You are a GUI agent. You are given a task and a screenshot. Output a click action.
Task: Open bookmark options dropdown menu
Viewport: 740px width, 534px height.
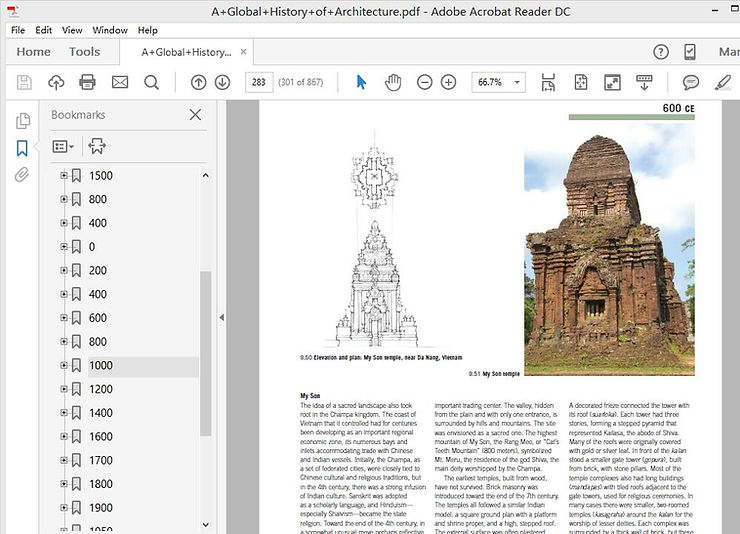(63, 147)
